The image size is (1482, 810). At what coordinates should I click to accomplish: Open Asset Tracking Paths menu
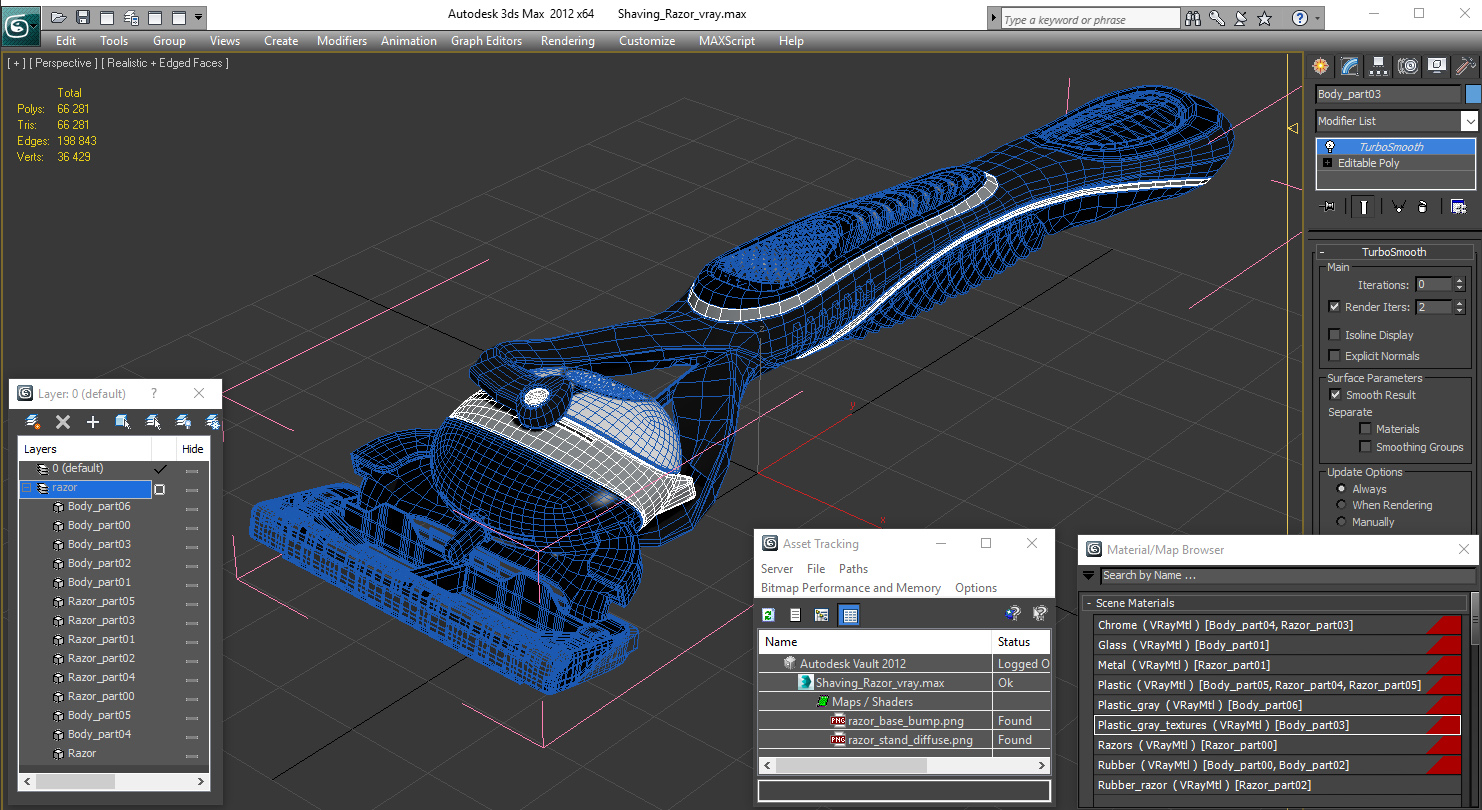pos(853,568)
